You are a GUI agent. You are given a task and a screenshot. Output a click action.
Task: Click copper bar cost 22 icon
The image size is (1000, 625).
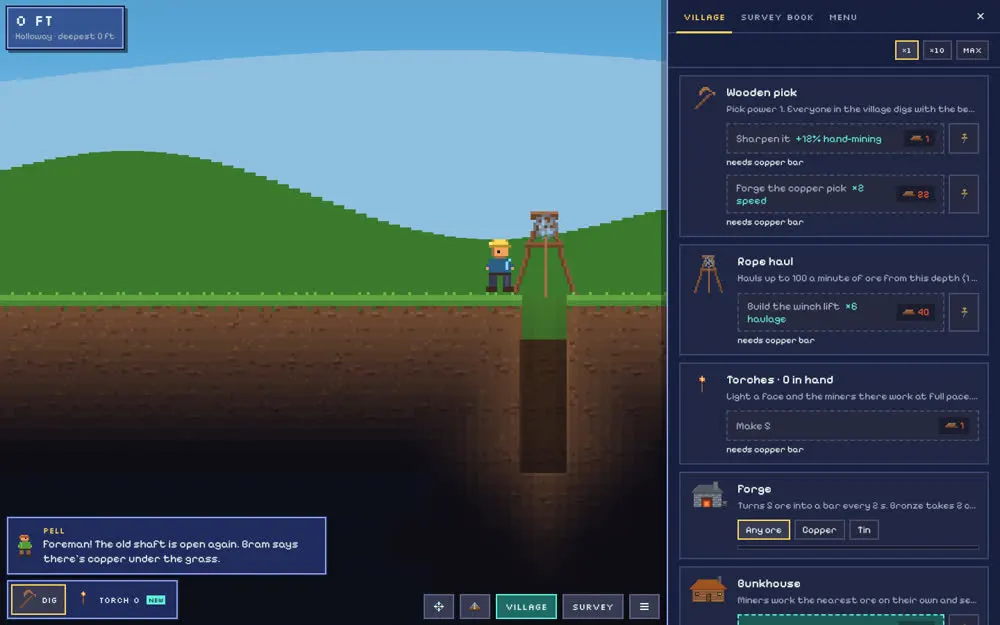click(x=908, y=194)
